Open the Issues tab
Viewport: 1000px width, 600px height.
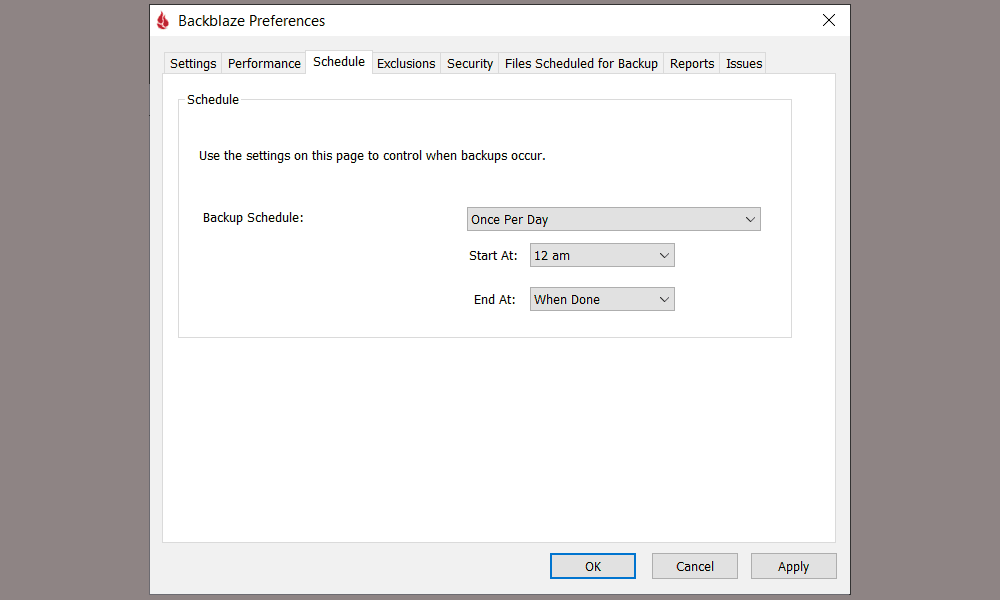744,63
